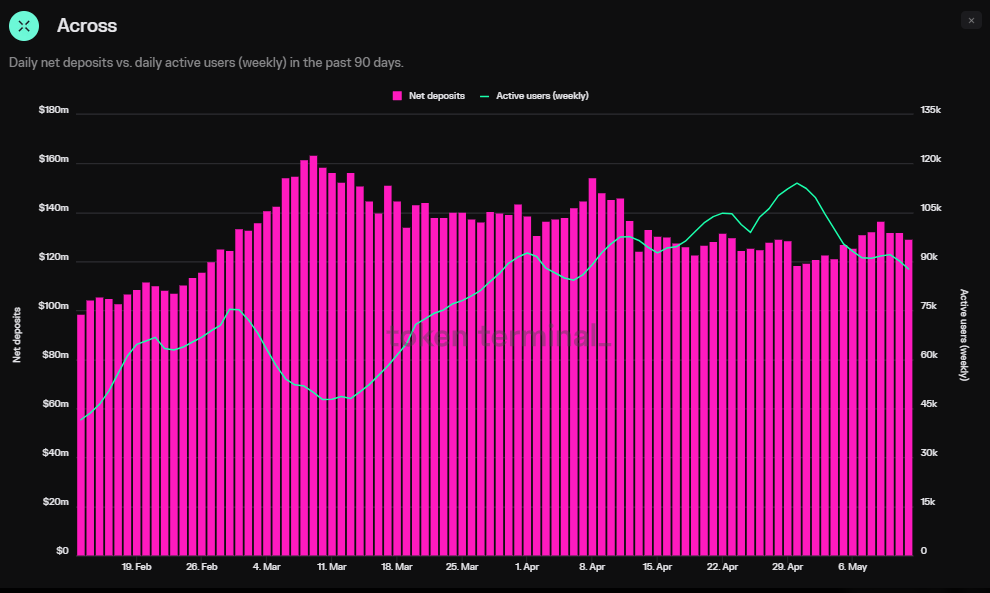Click the 6. May date label
Screen dimensions: 990x593
click(x=852, y=567)
